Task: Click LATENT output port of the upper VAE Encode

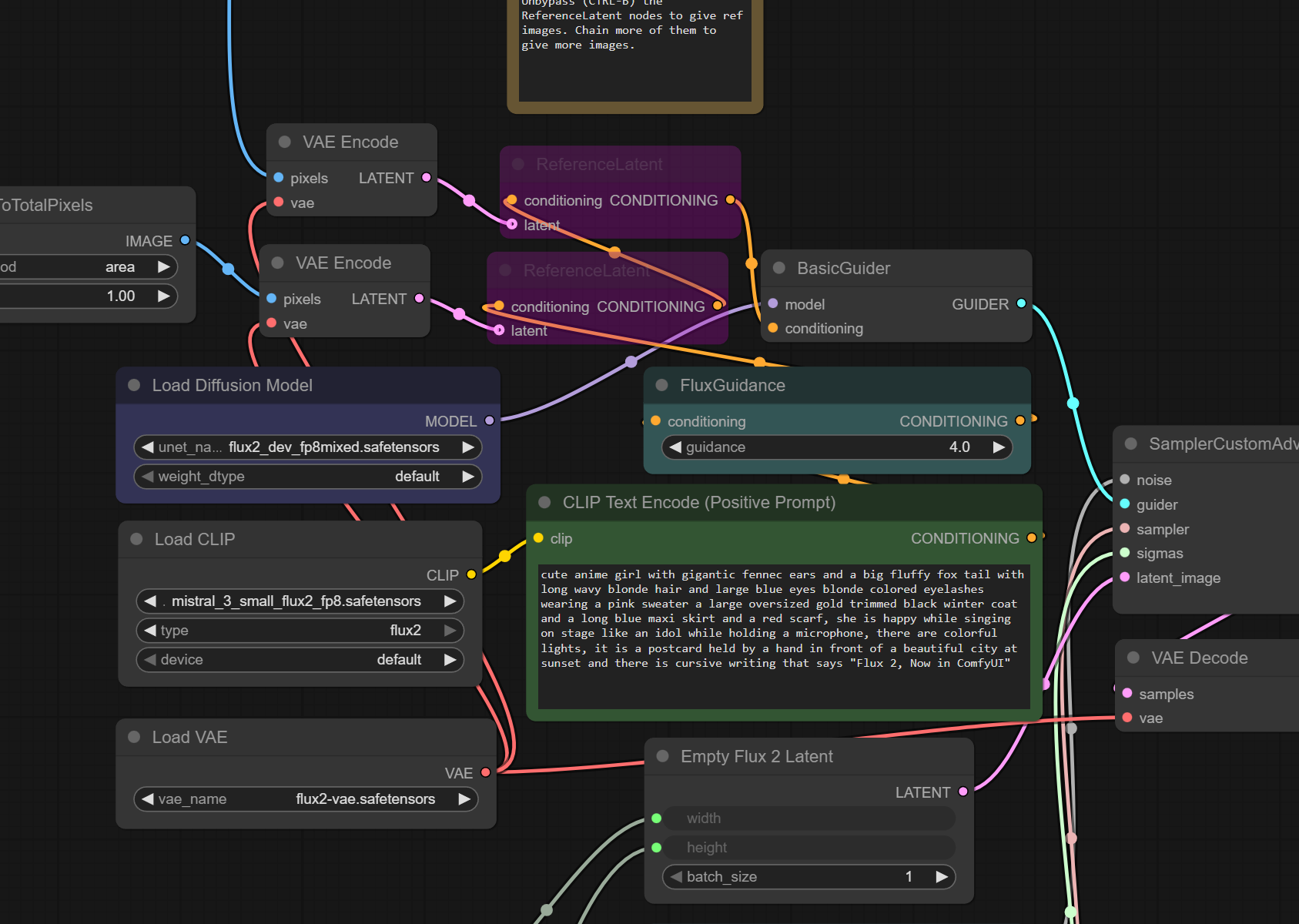Action: pos(427,177)
